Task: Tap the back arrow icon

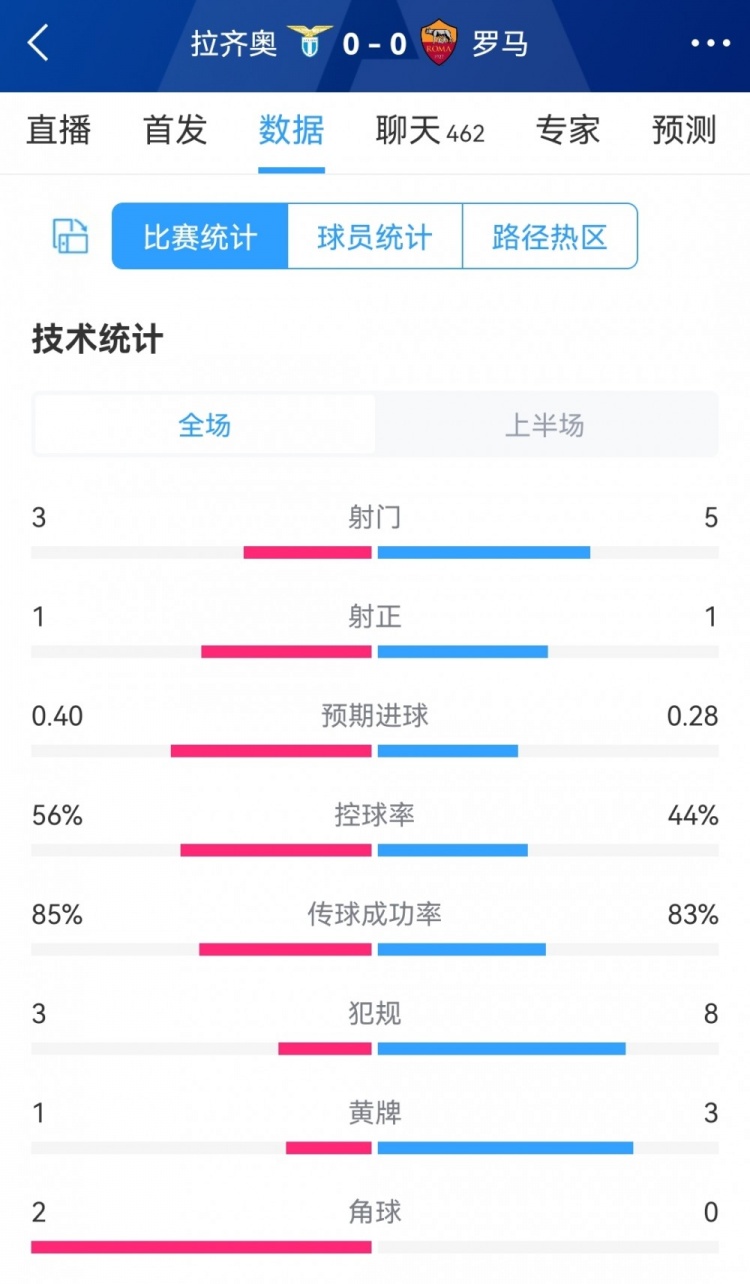Action: [37, 44]
